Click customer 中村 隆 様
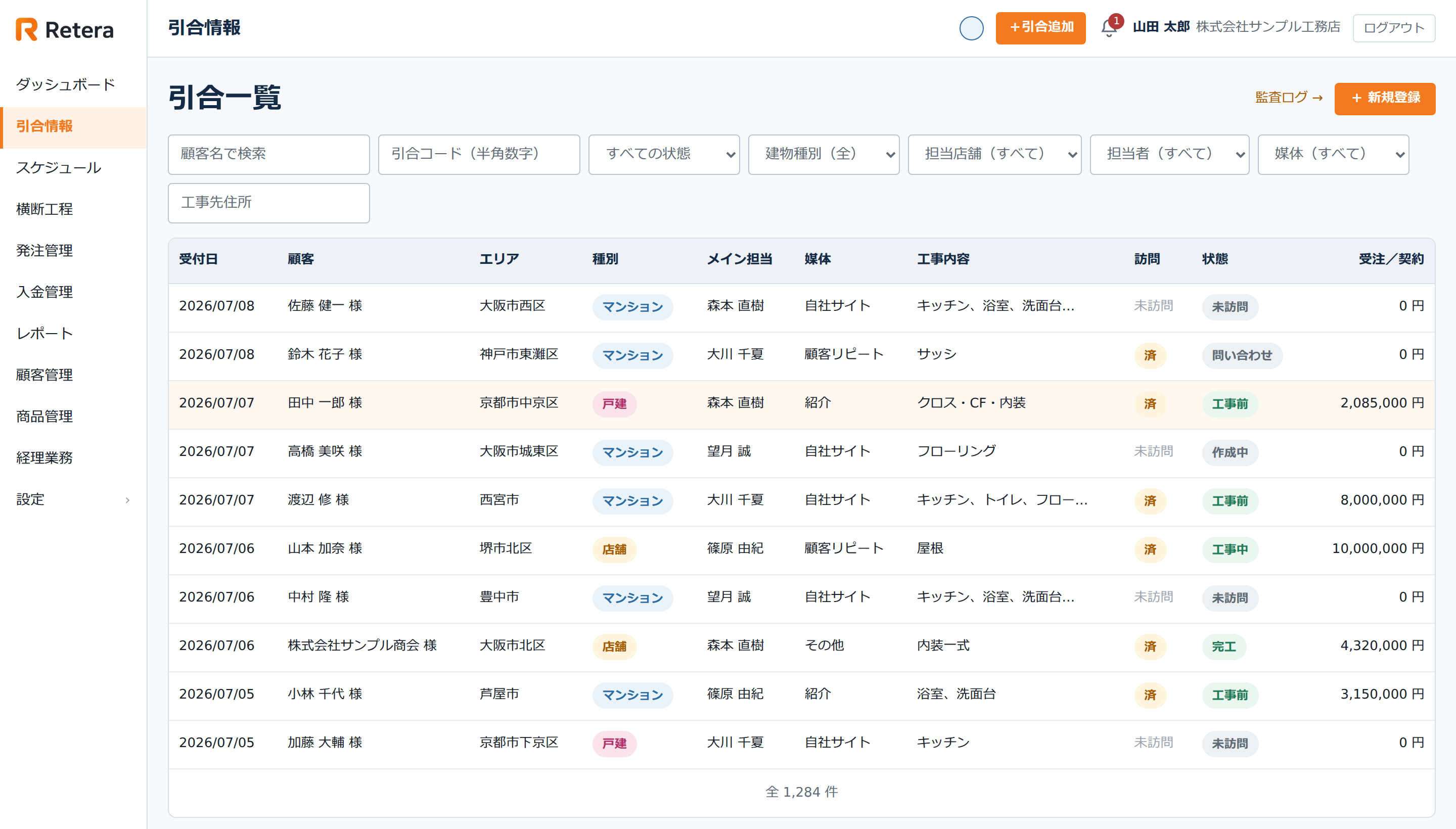 tap(318, 597)
